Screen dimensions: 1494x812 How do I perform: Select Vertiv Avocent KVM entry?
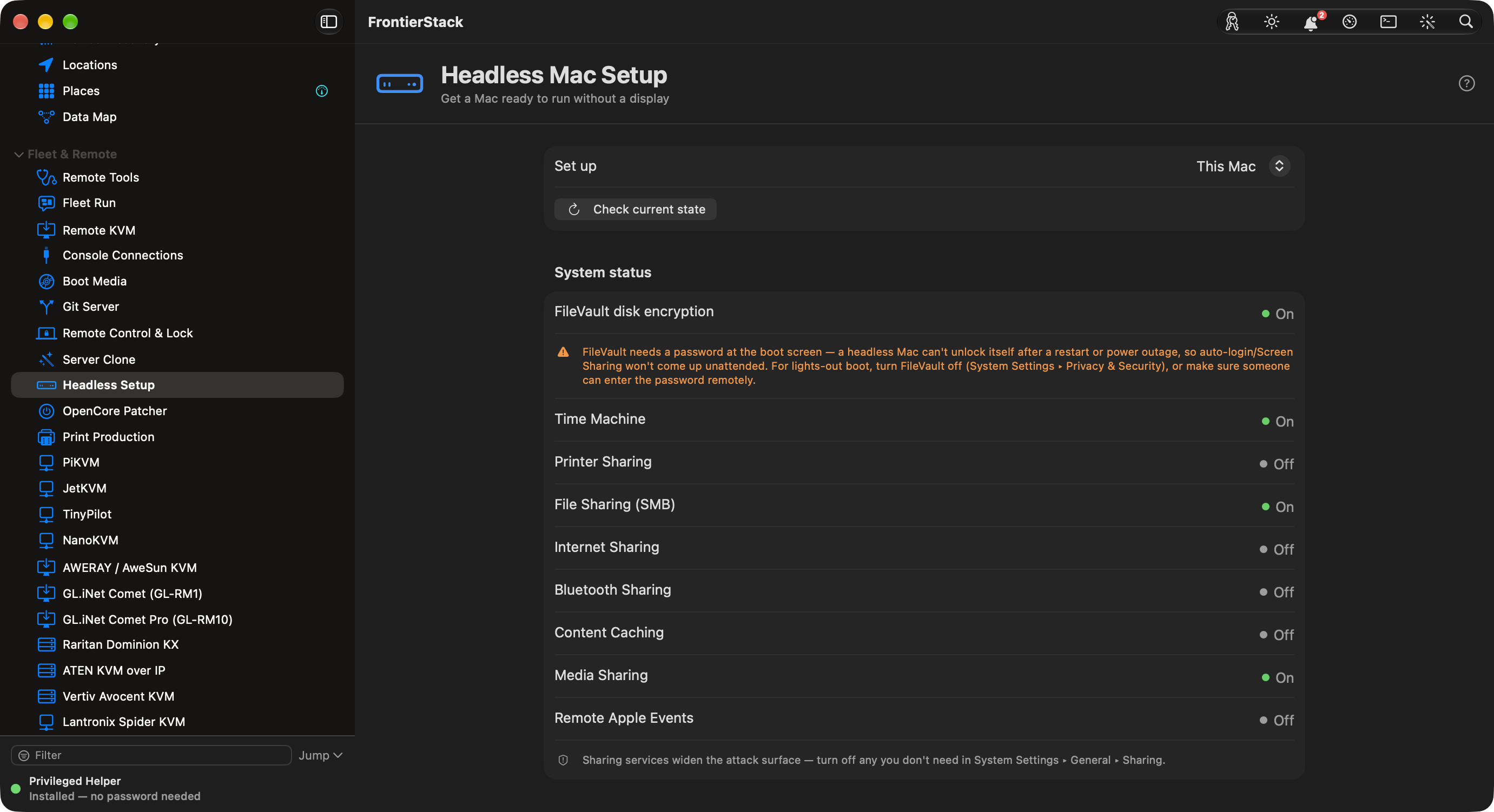click(x=177, y=696)
